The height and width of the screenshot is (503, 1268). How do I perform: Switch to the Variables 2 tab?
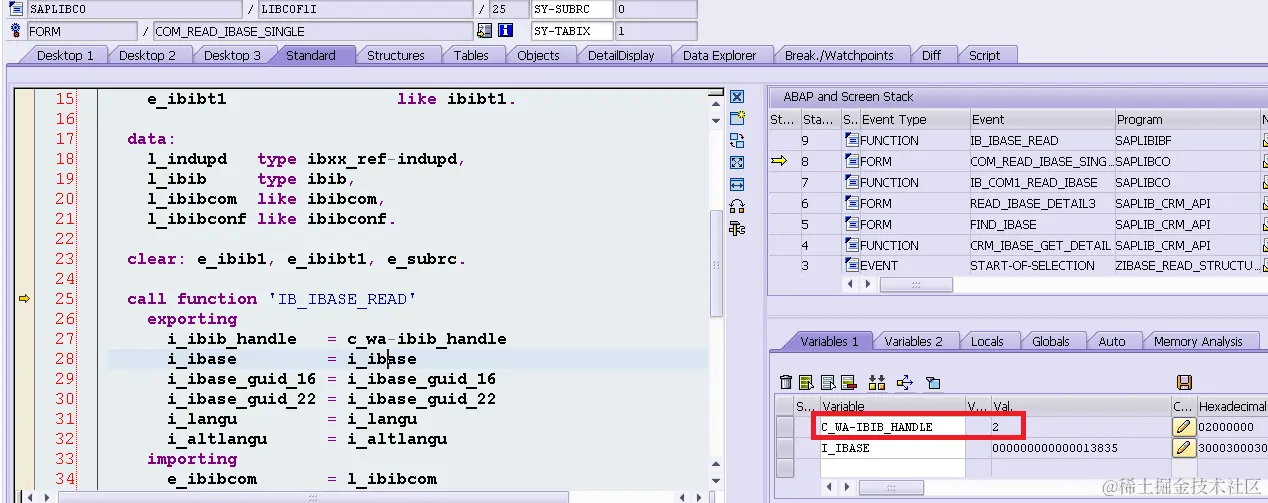pyautogui.click(x=913, y=342)
